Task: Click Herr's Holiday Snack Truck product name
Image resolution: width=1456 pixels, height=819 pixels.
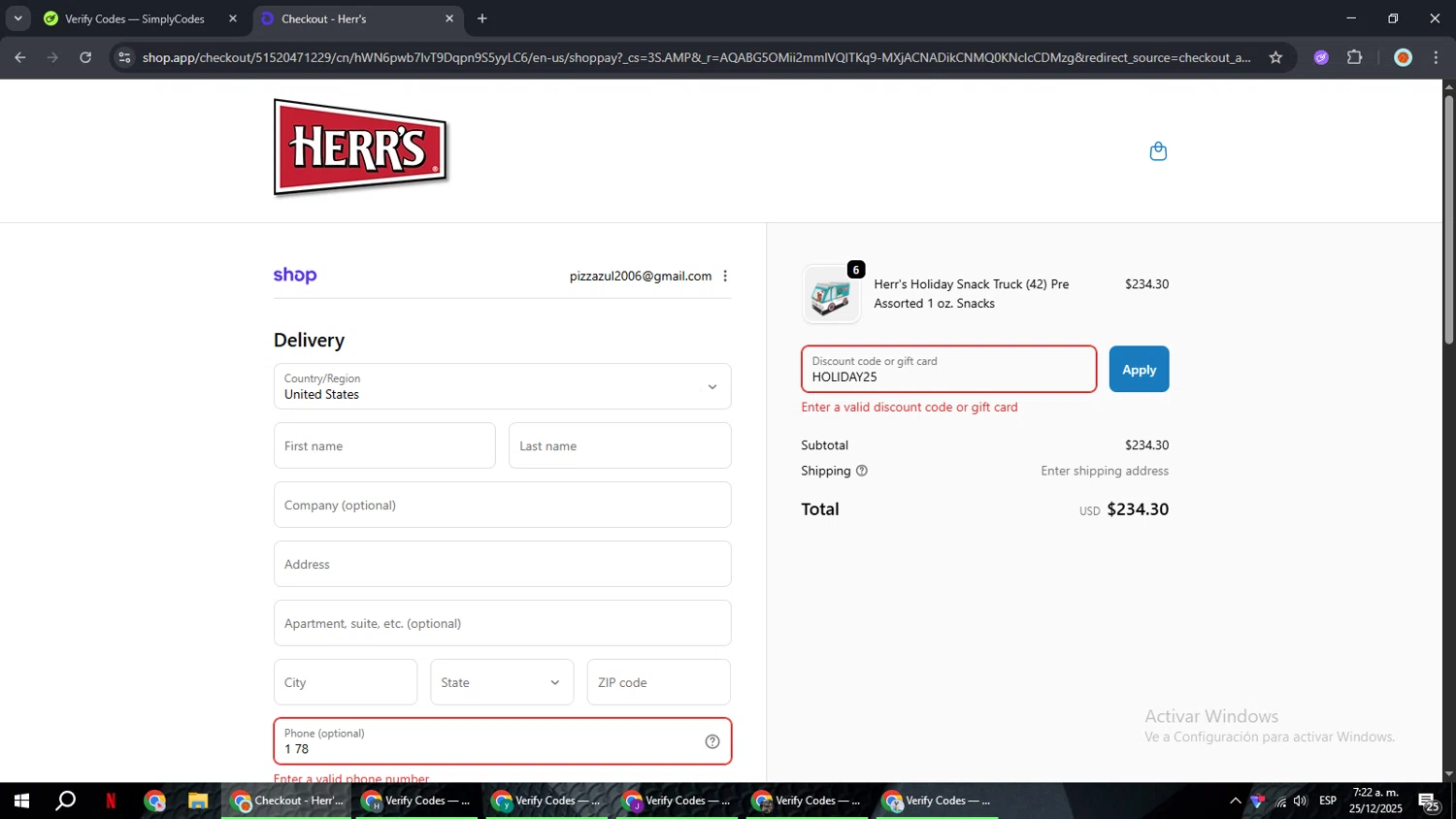Action: tap(971, 294)
